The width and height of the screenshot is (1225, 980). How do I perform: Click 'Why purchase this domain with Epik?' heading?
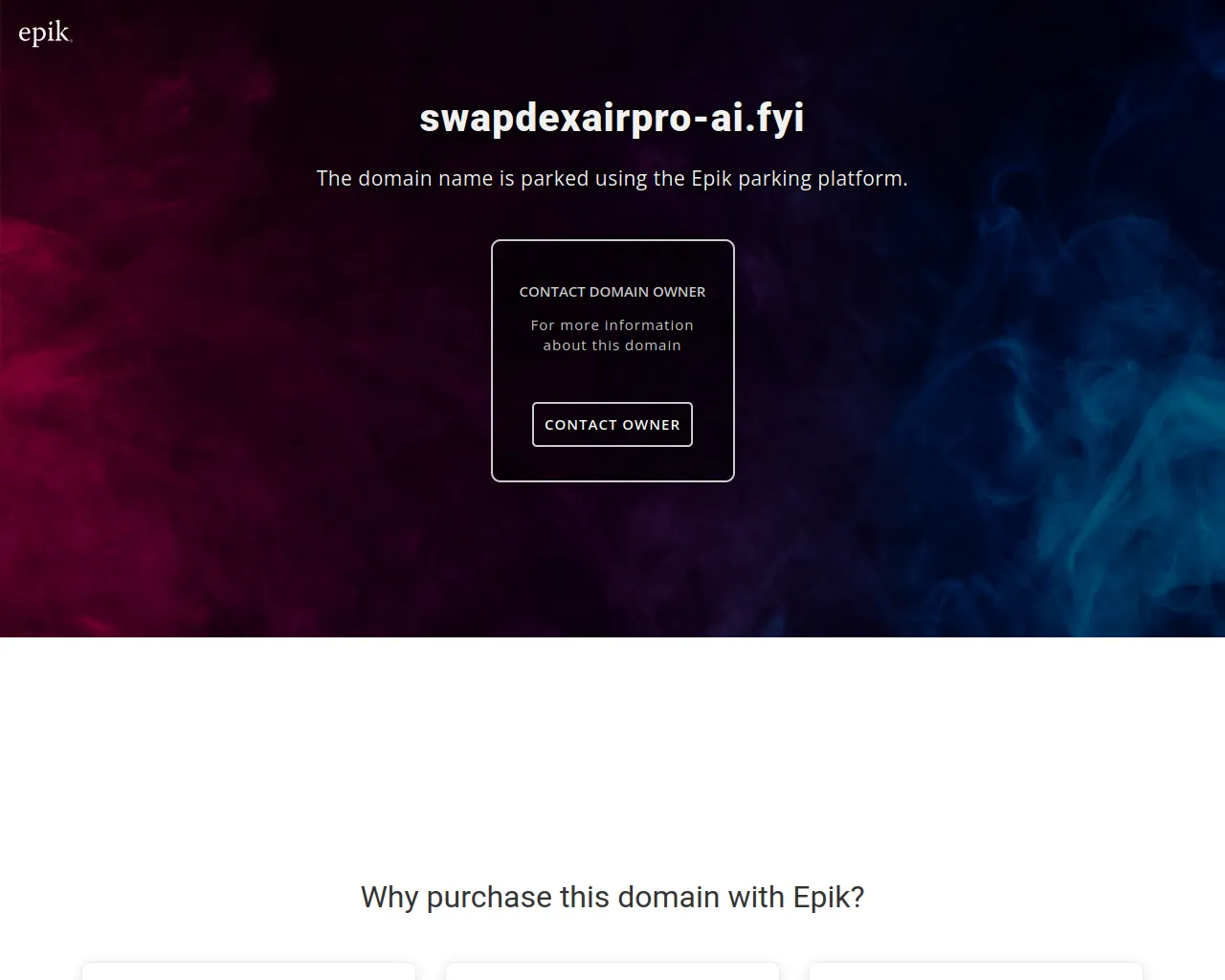(612, 897)
